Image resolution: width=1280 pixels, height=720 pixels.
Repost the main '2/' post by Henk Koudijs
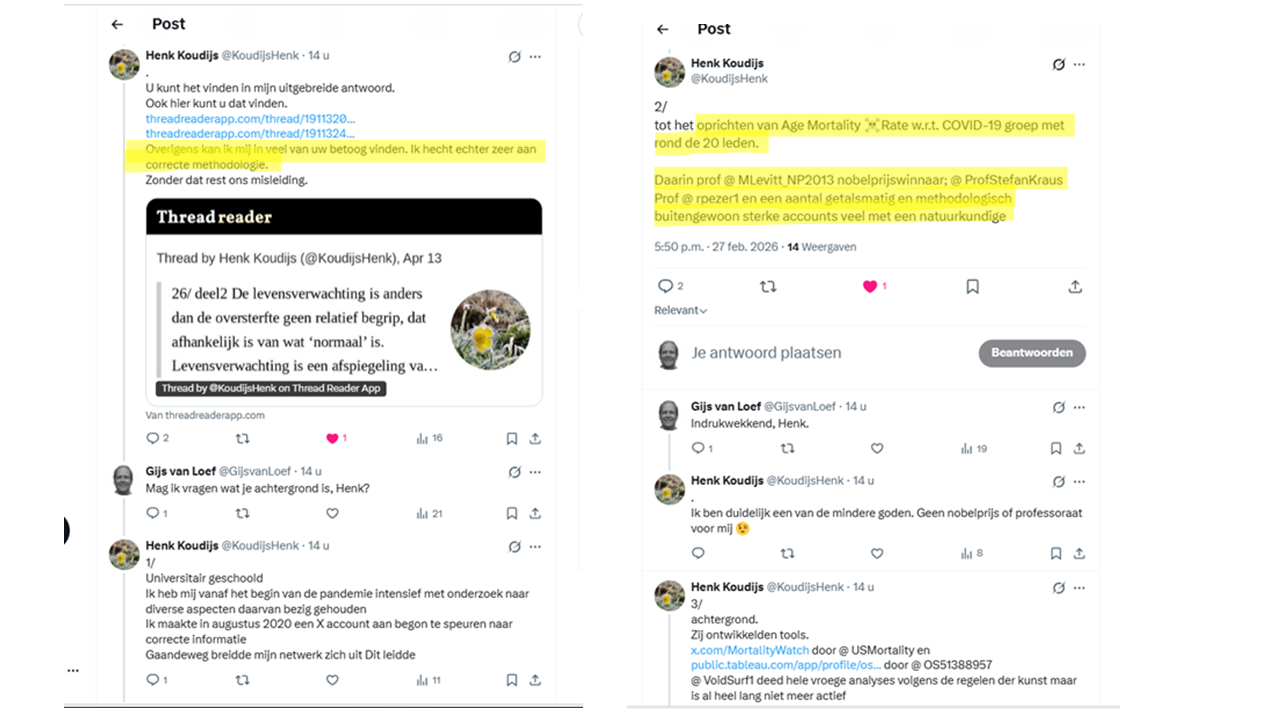768,286
